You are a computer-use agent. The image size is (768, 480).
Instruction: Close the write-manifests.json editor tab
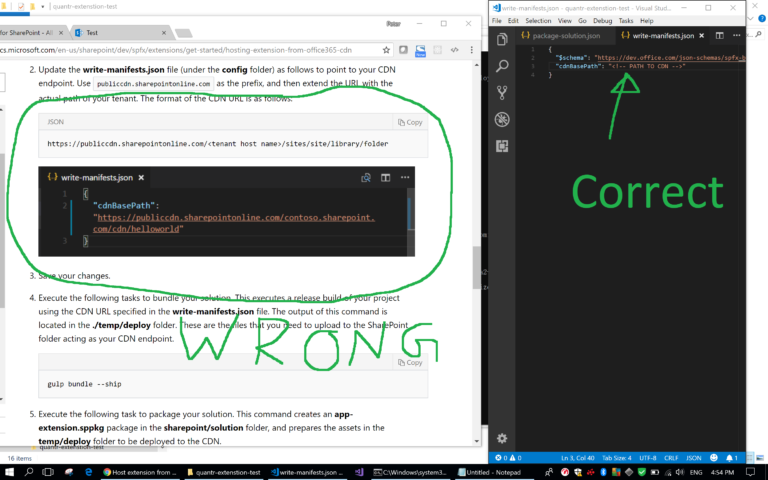point(701,36)
